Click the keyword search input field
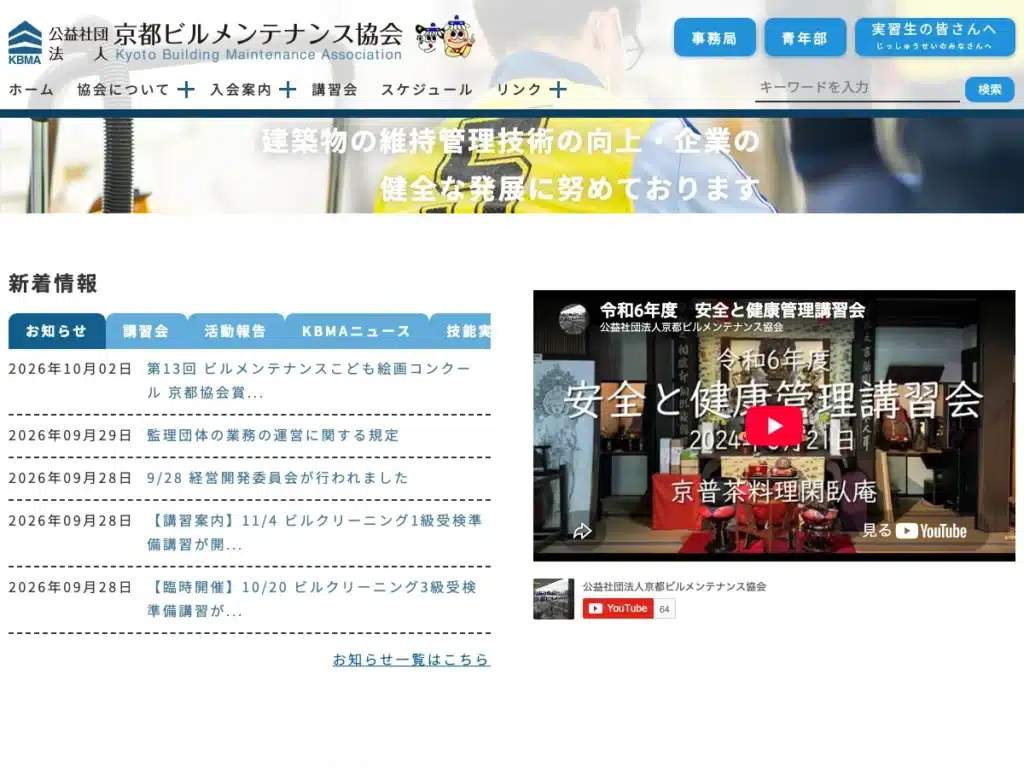Screen dimensions: 1024x768 (857, 88)
